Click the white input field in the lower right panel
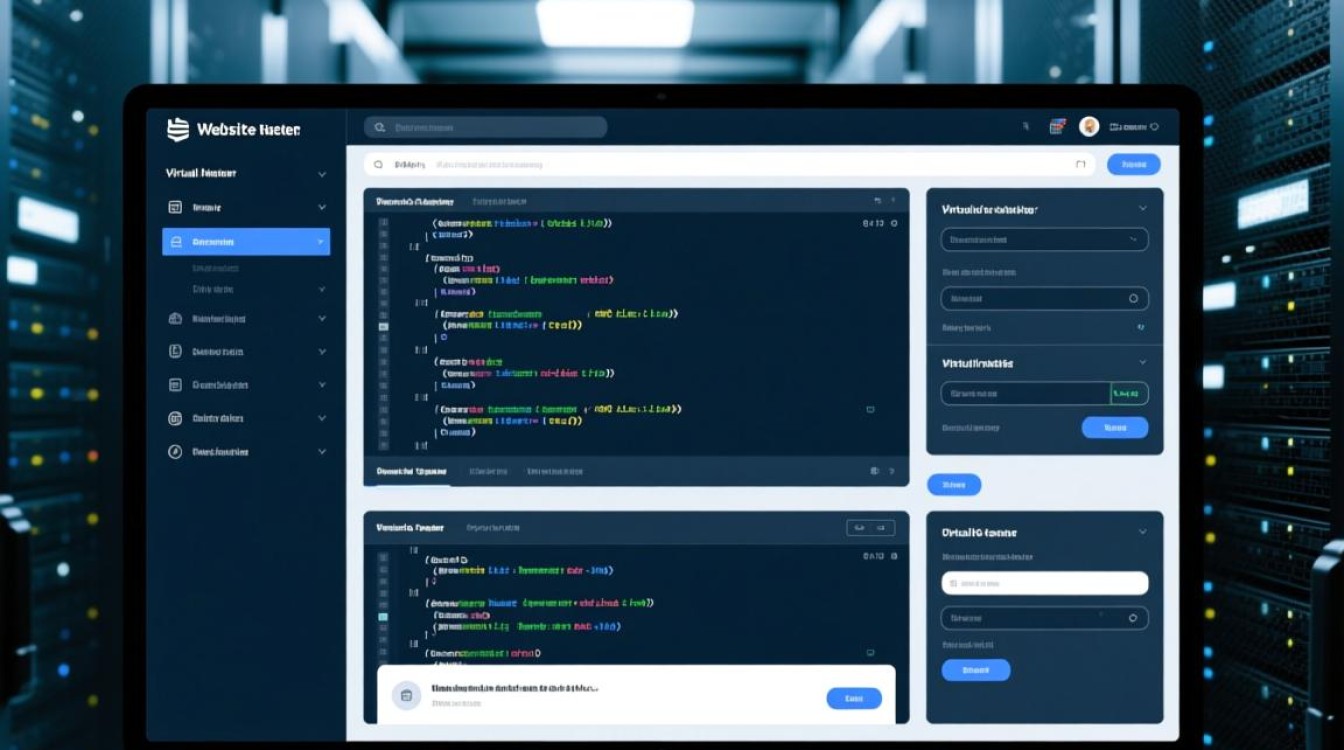This screenshot has height=750, width=1344. (1044, 583)
